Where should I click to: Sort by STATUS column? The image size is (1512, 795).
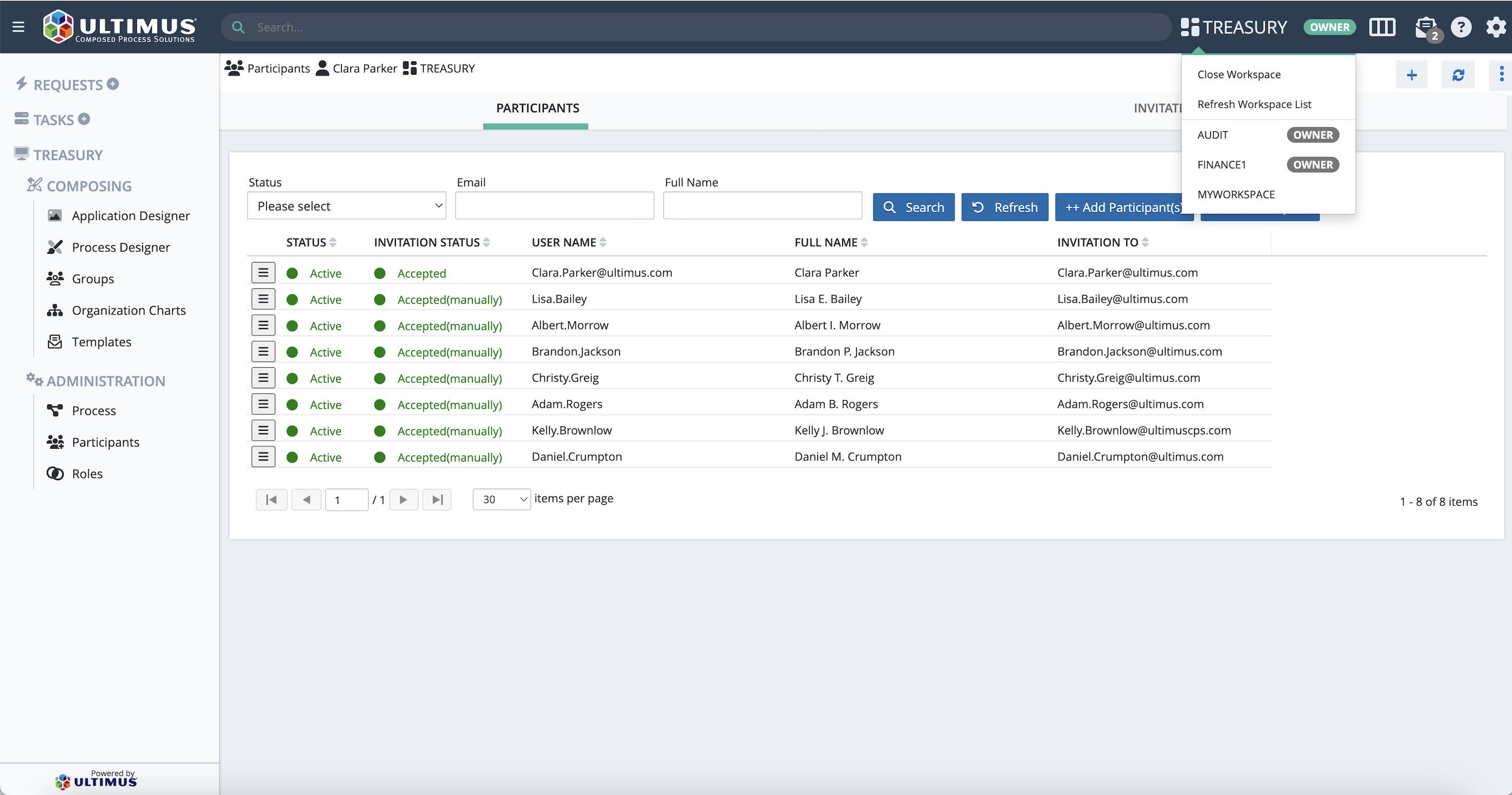point(311,243)
